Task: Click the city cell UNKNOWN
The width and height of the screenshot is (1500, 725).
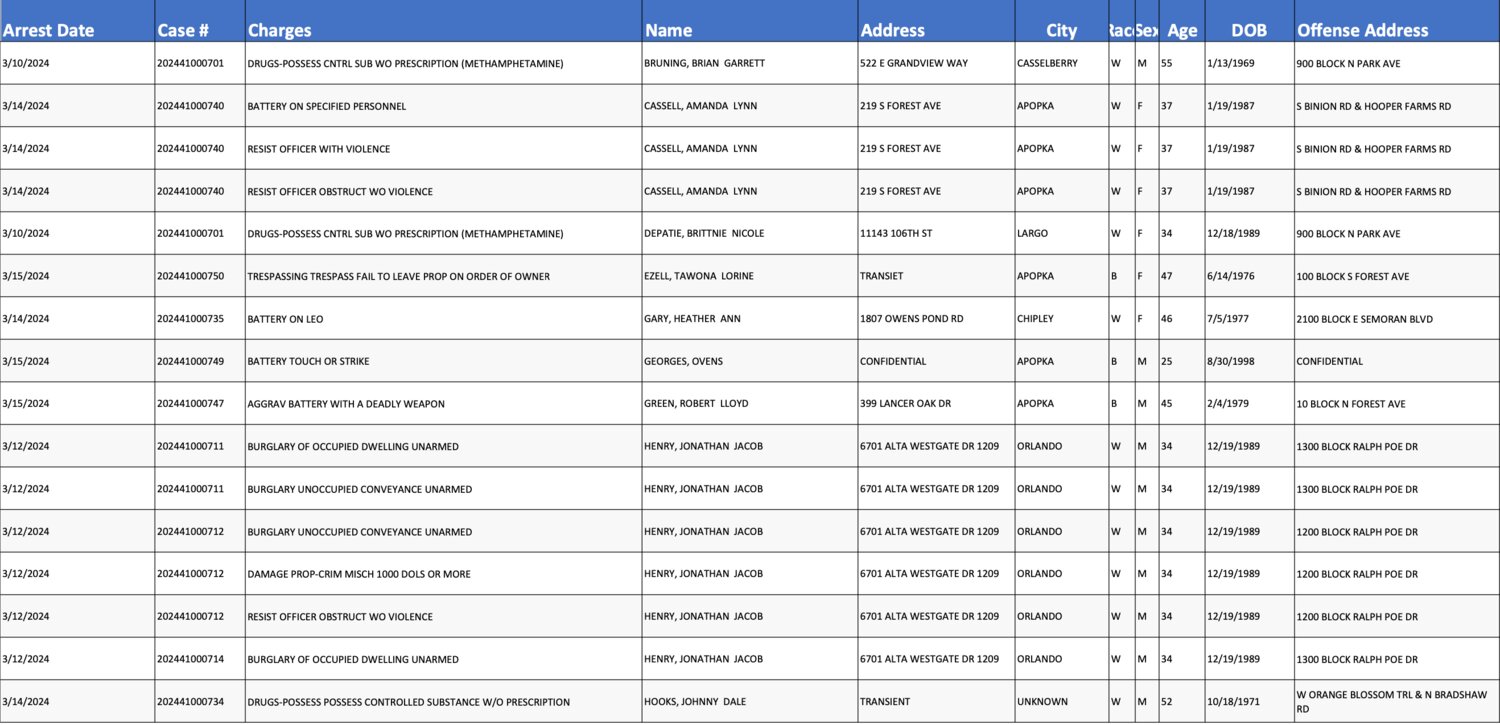Action: click(1042, 702)
